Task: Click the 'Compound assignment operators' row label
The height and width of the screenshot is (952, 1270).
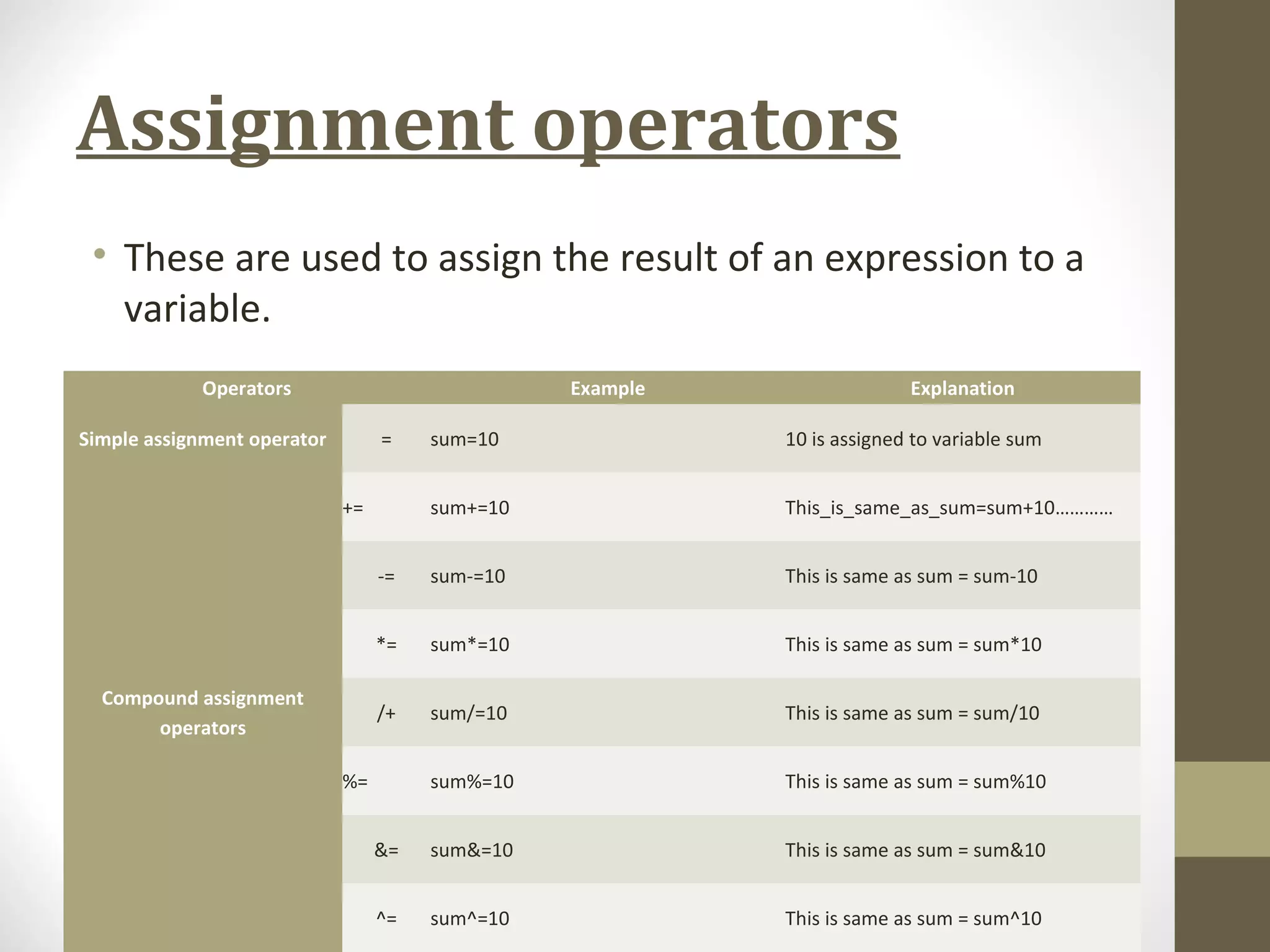Action: pos(203,713)
